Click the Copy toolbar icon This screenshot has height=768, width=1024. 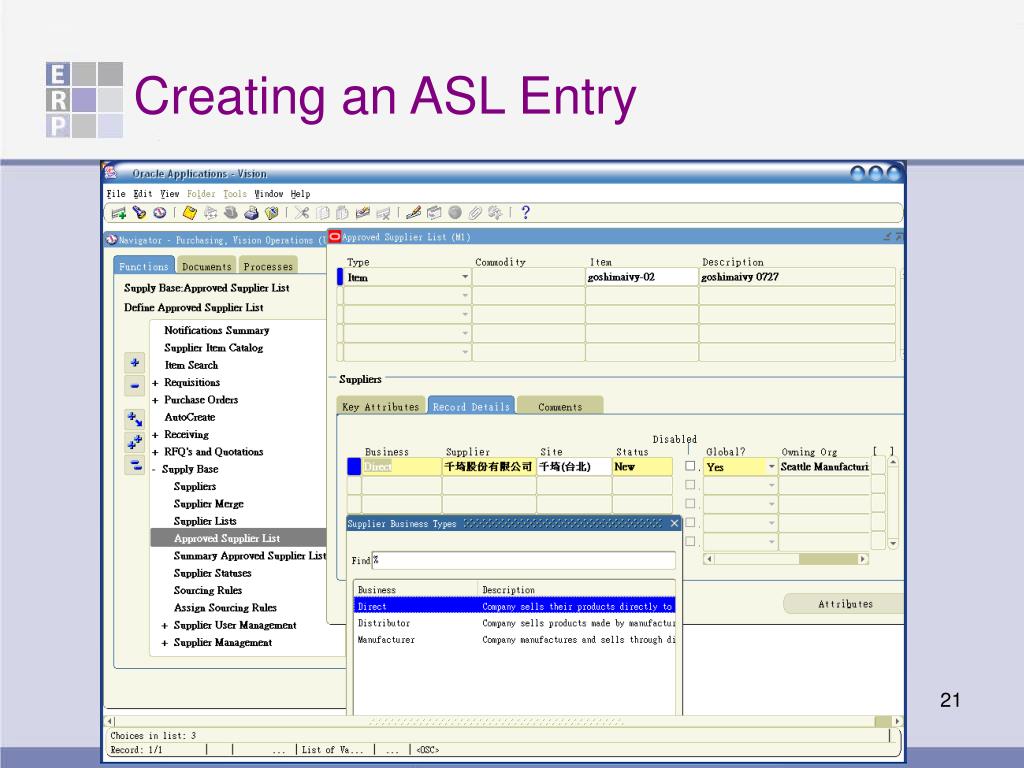pyautogui.click(x=323, y=213)
